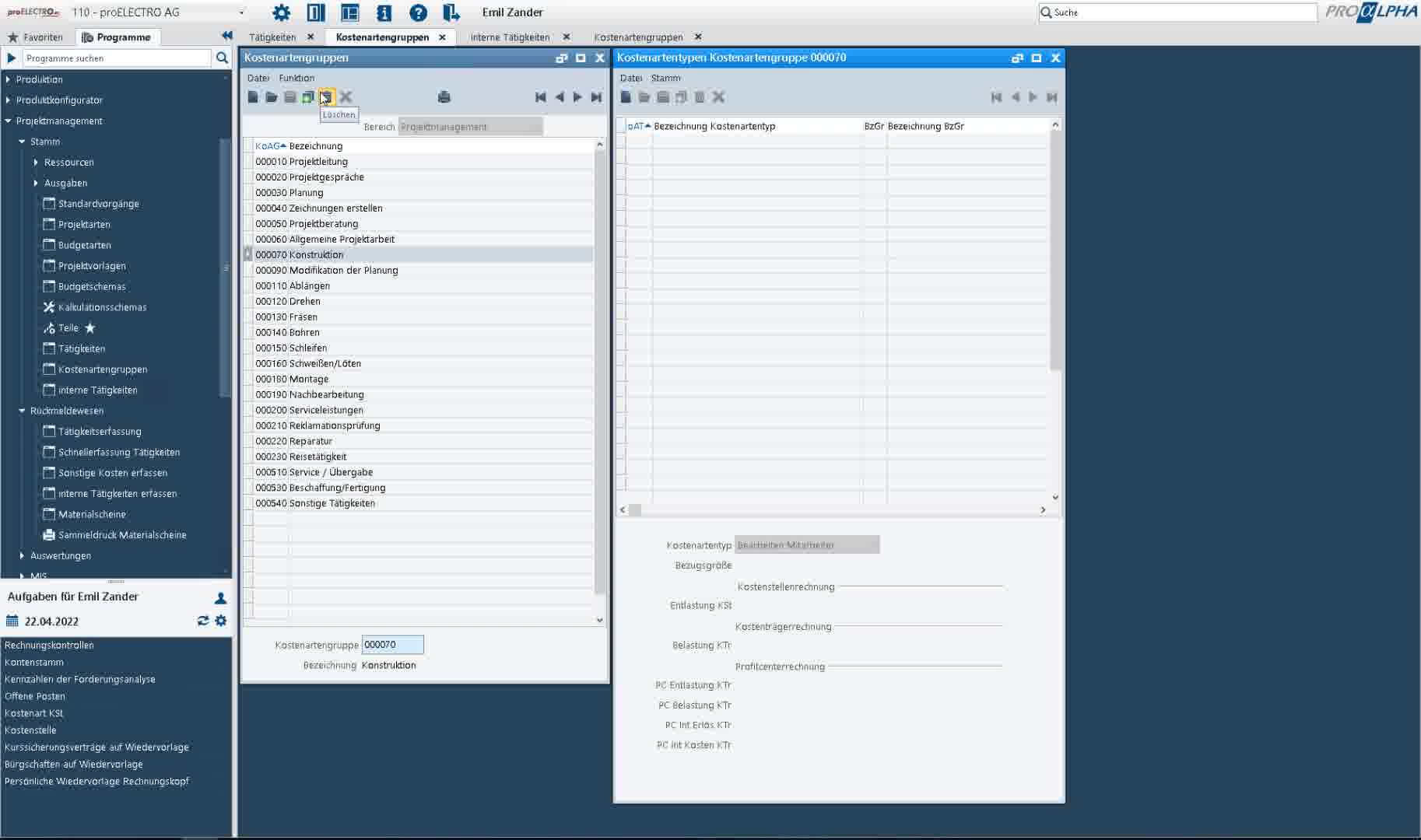Viewport: 1421px width, 840px height.
Task: Create new record in Kostenartengruppen toolbar
Action: (x=253, y=97)
